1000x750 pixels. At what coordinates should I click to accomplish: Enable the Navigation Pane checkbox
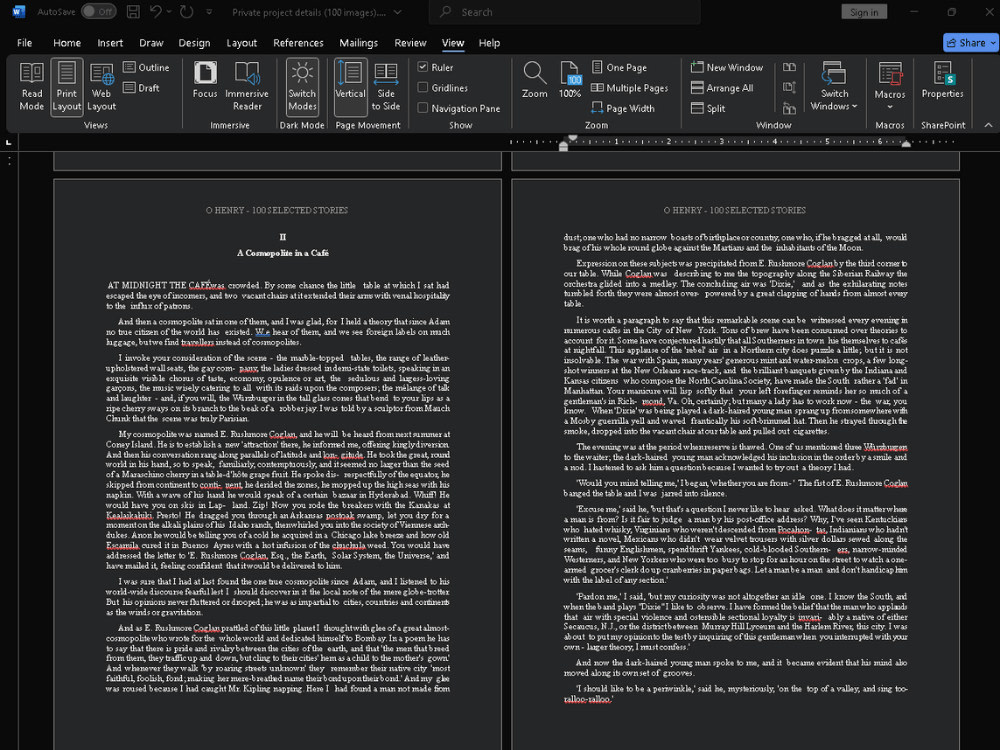(x=422, y=108)
